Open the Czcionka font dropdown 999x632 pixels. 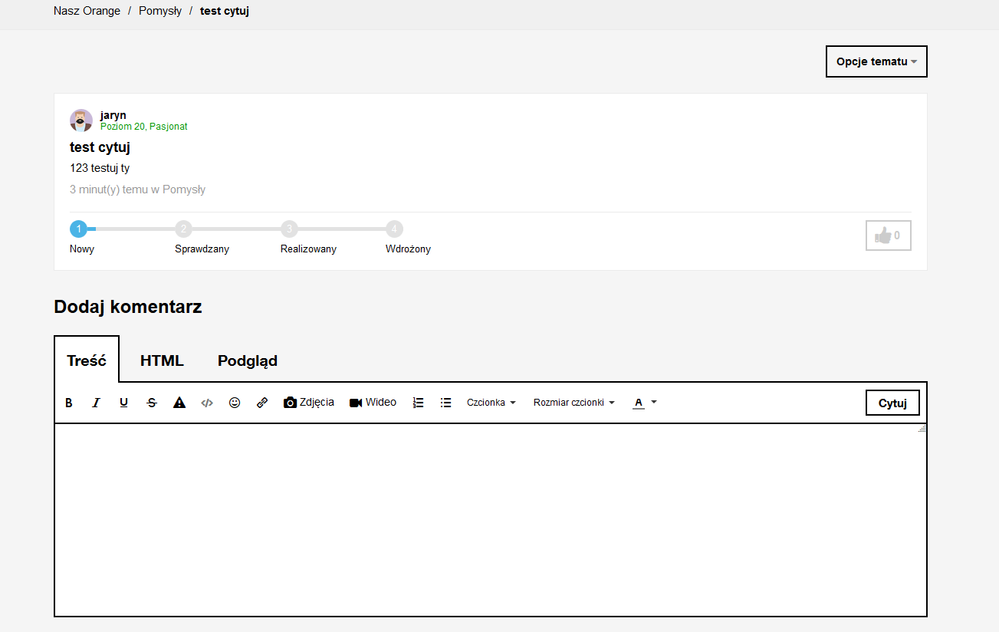[491, 403]
